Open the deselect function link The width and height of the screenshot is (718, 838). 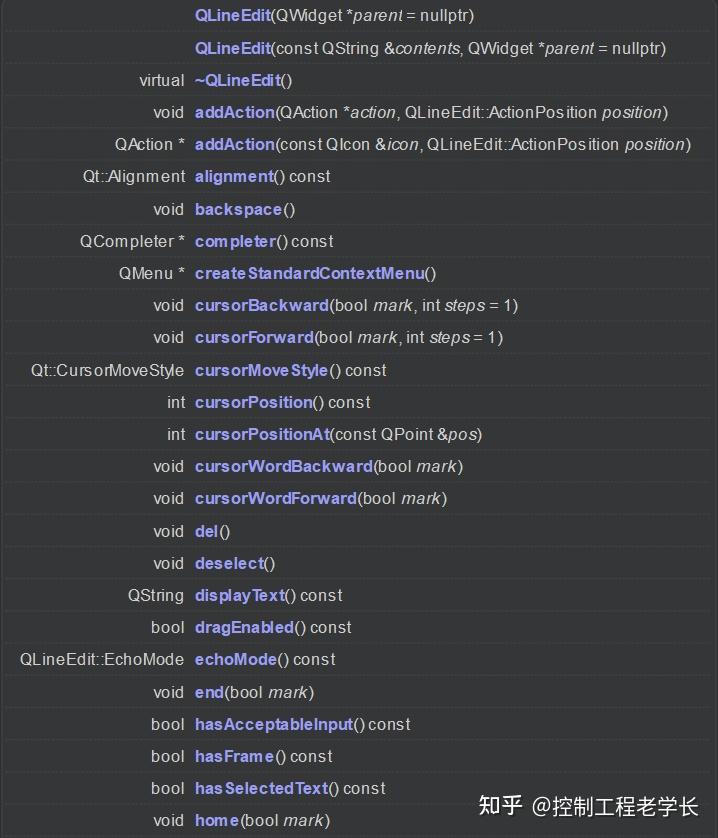(229, 563)
